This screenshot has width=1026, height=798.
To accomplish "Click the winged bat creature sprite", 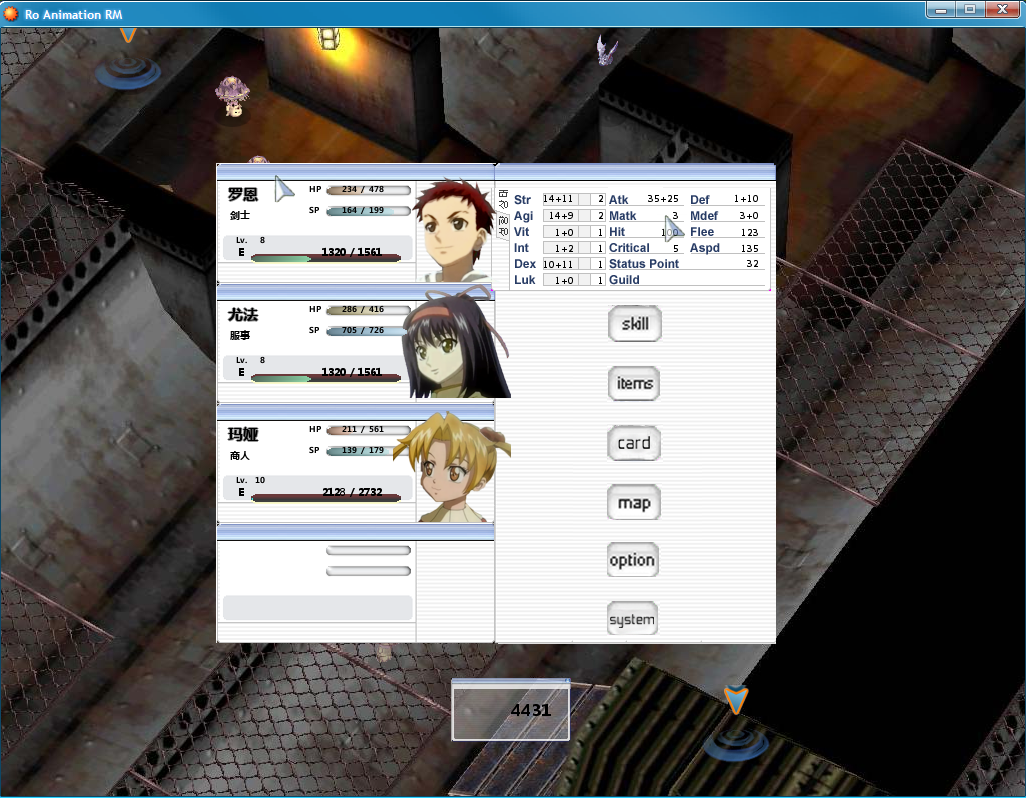I will (607, 50).
